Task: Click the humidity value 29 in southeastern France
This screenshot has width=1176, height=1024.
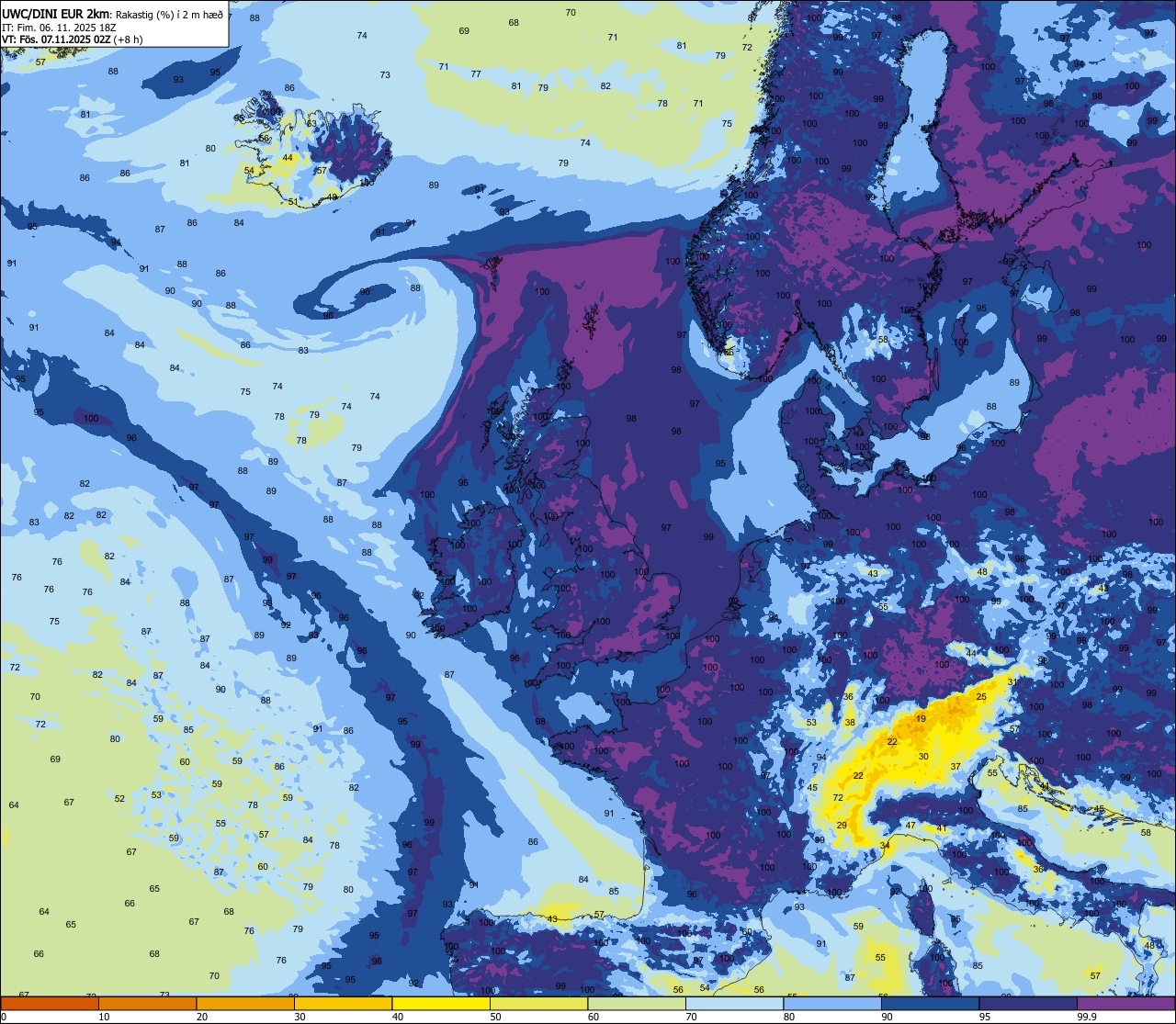Action: (842, 826)
